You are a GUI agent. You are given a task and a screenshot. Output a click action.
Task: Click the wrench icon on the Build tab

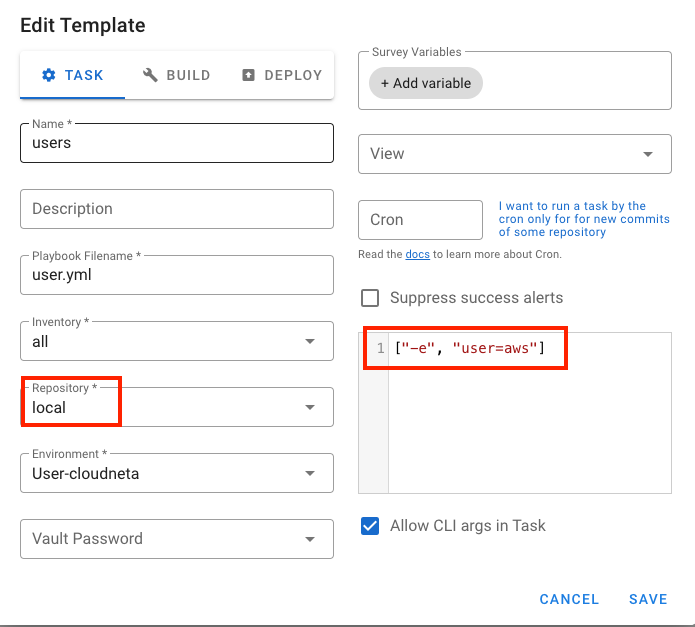(150, 75)
